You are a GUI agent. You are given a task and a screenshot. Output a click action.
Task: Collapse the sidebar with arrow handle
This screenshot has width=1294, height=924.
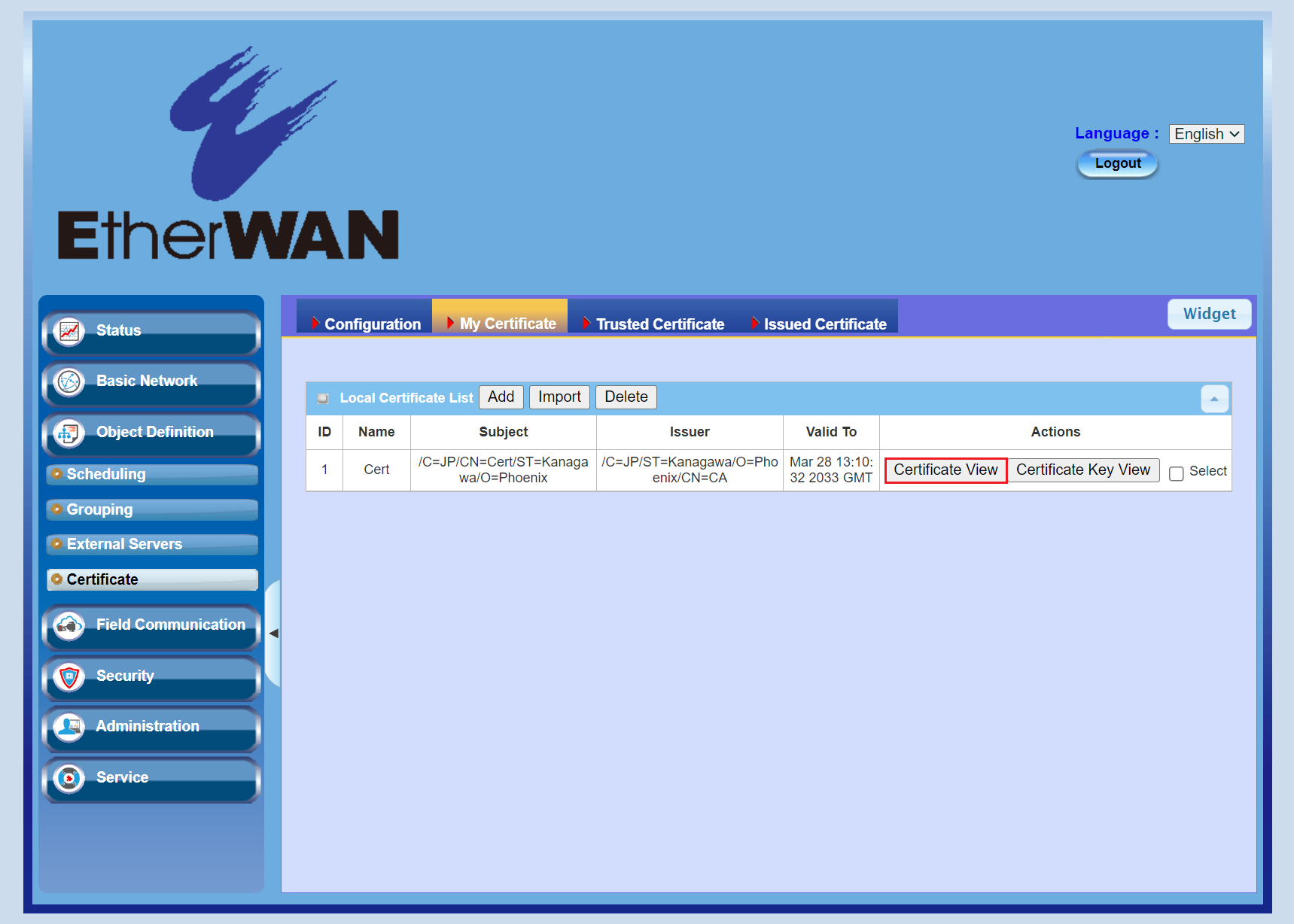pos(273,634)
